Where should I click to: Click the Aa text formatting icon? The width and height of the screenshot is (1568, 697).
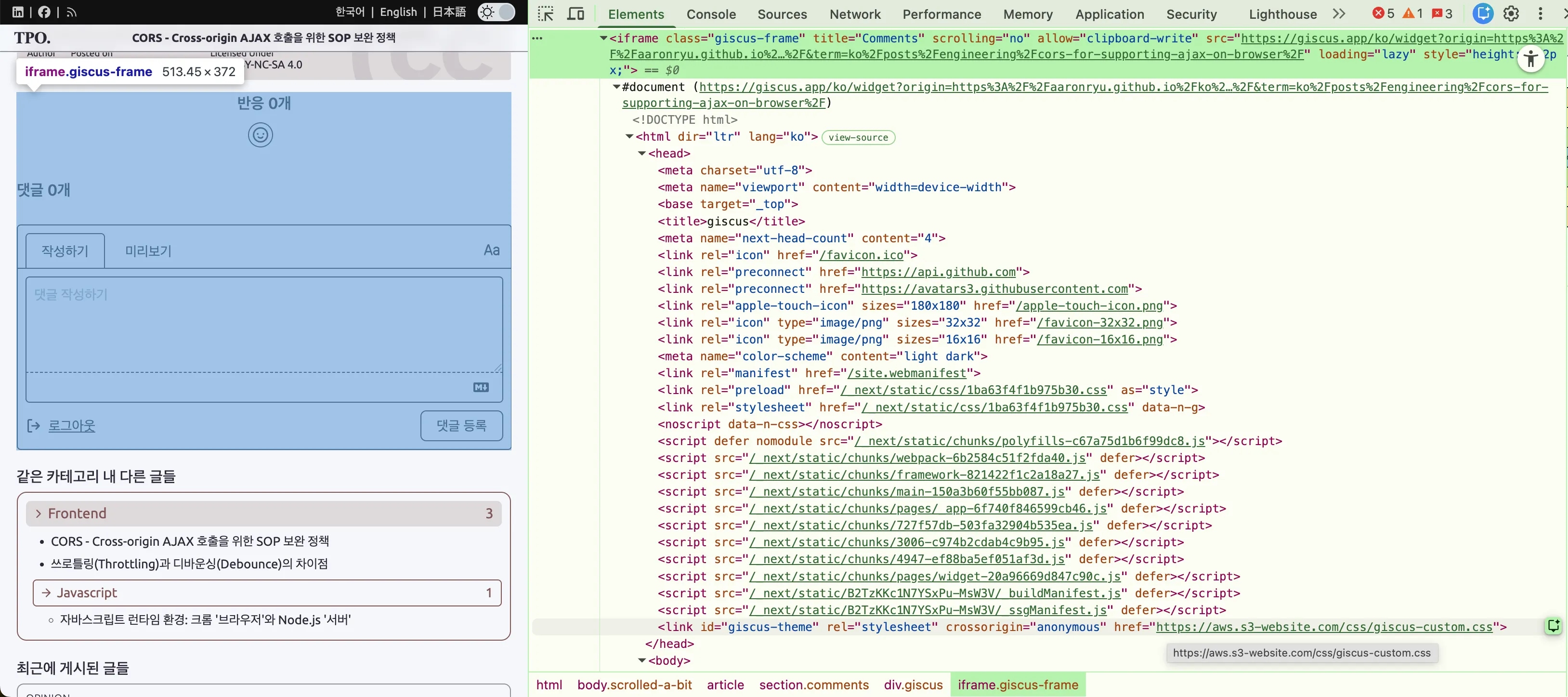point(491,250)
